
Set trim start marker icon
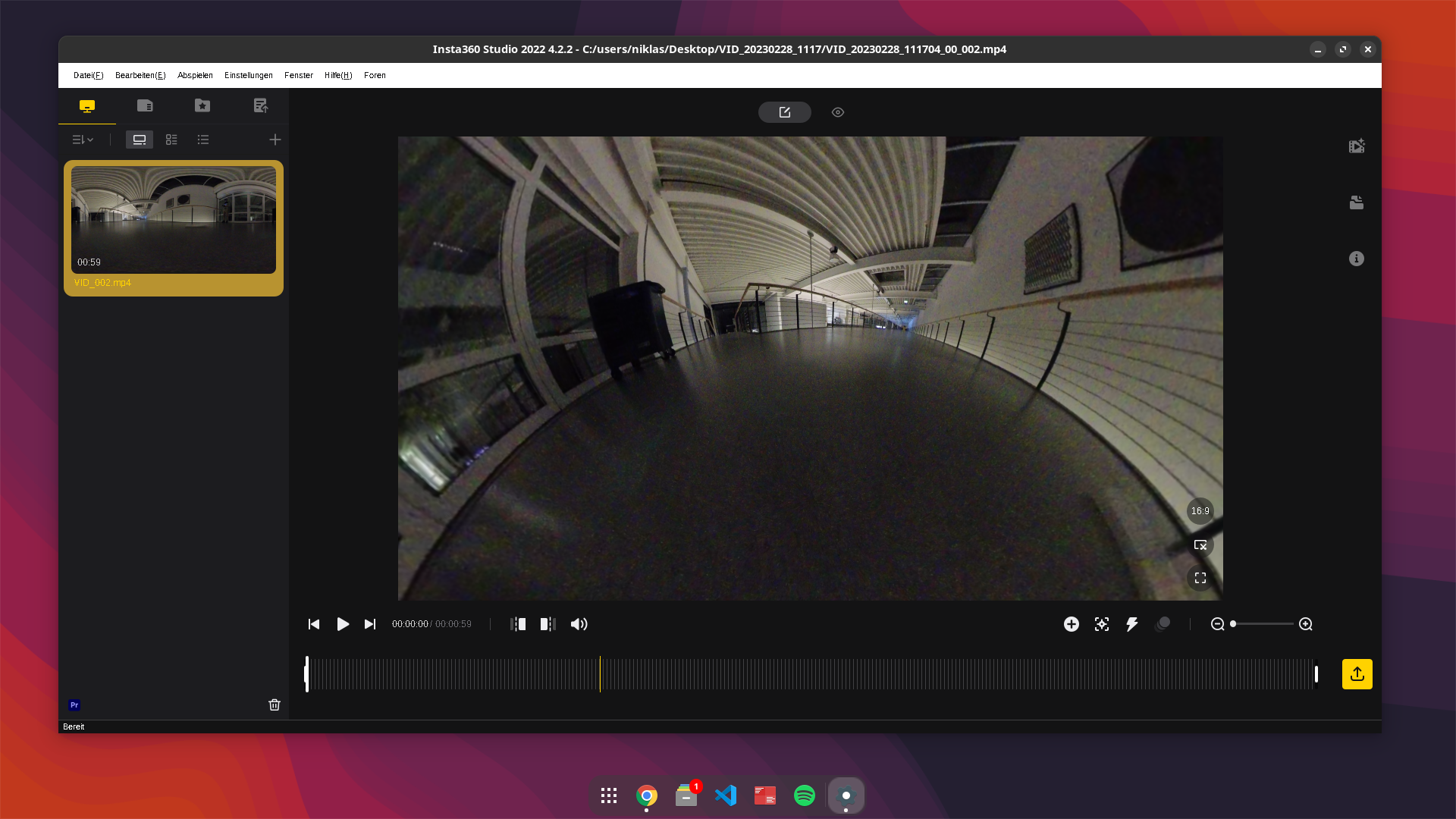518,624
